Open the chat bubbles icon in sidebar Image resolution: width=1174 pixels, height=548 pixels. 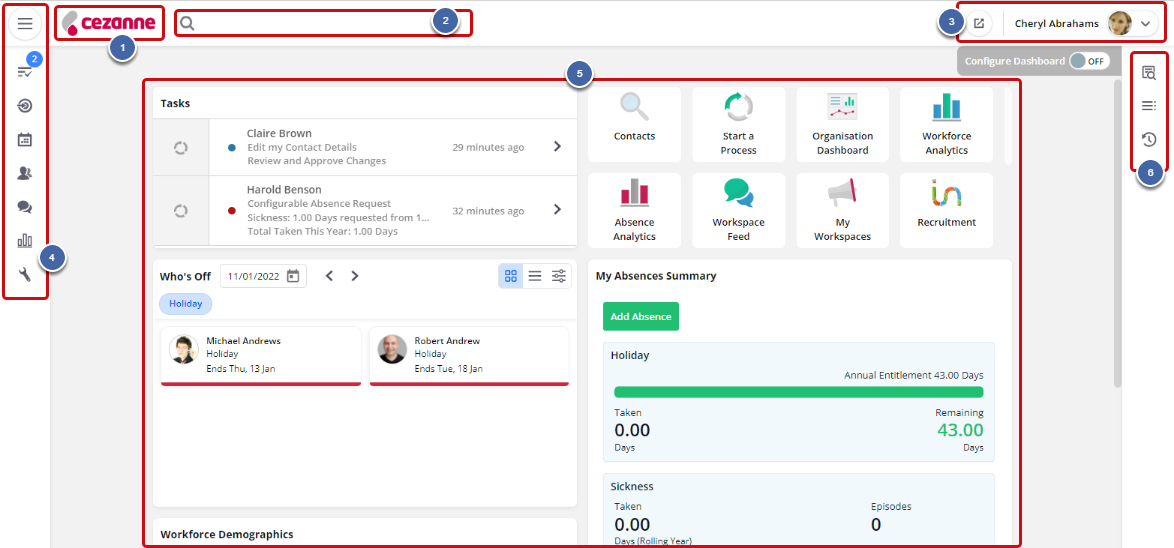(25, 207)
